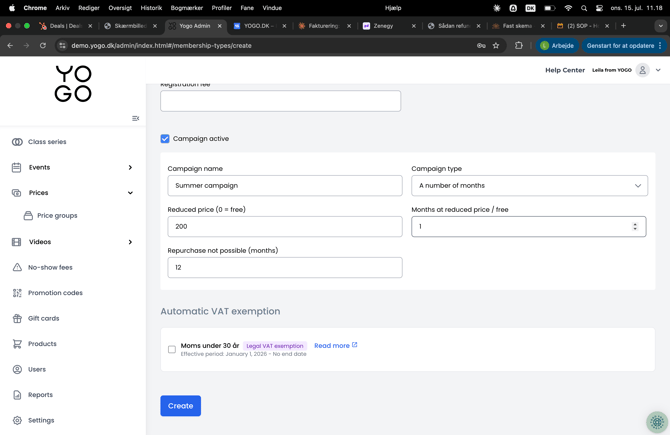Click stepper arrows on months field
Screen dimensions: 670x435
pyautogui.click(x=635, y=227)
